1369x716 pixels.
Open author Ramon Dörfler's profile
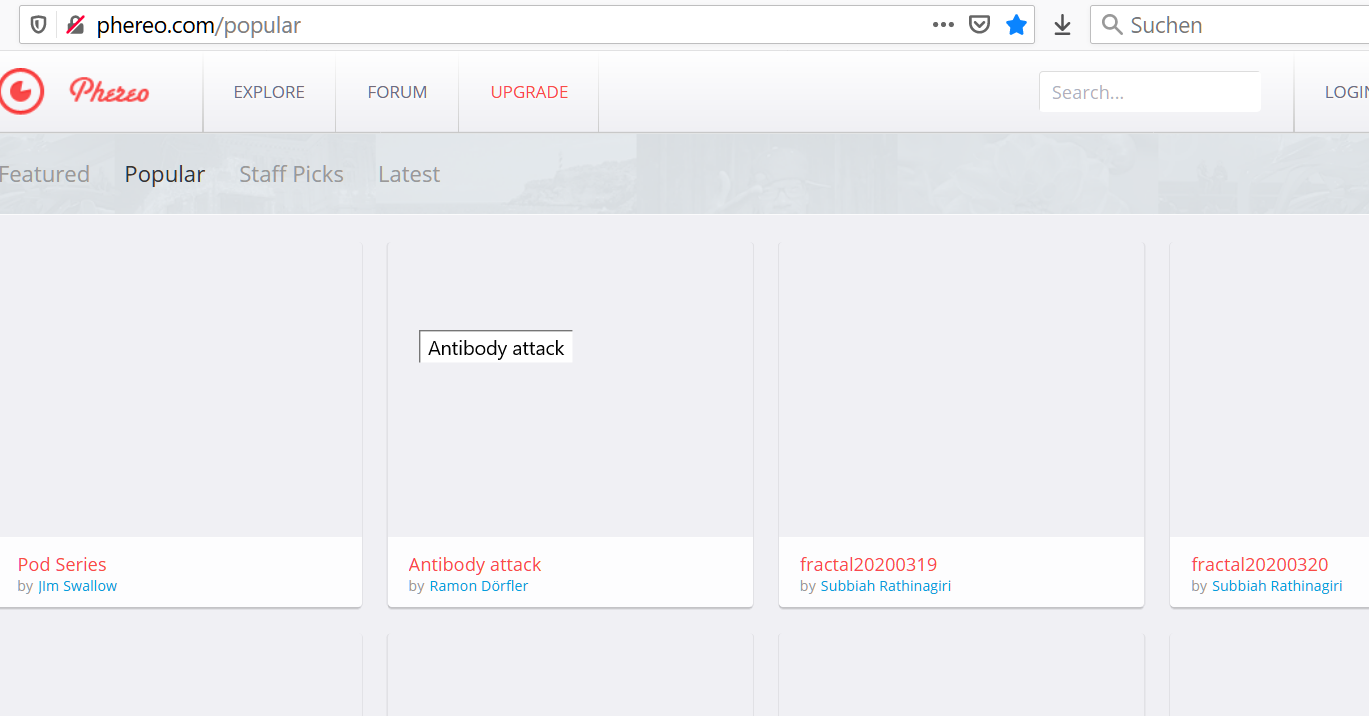(x=479, y=586)
